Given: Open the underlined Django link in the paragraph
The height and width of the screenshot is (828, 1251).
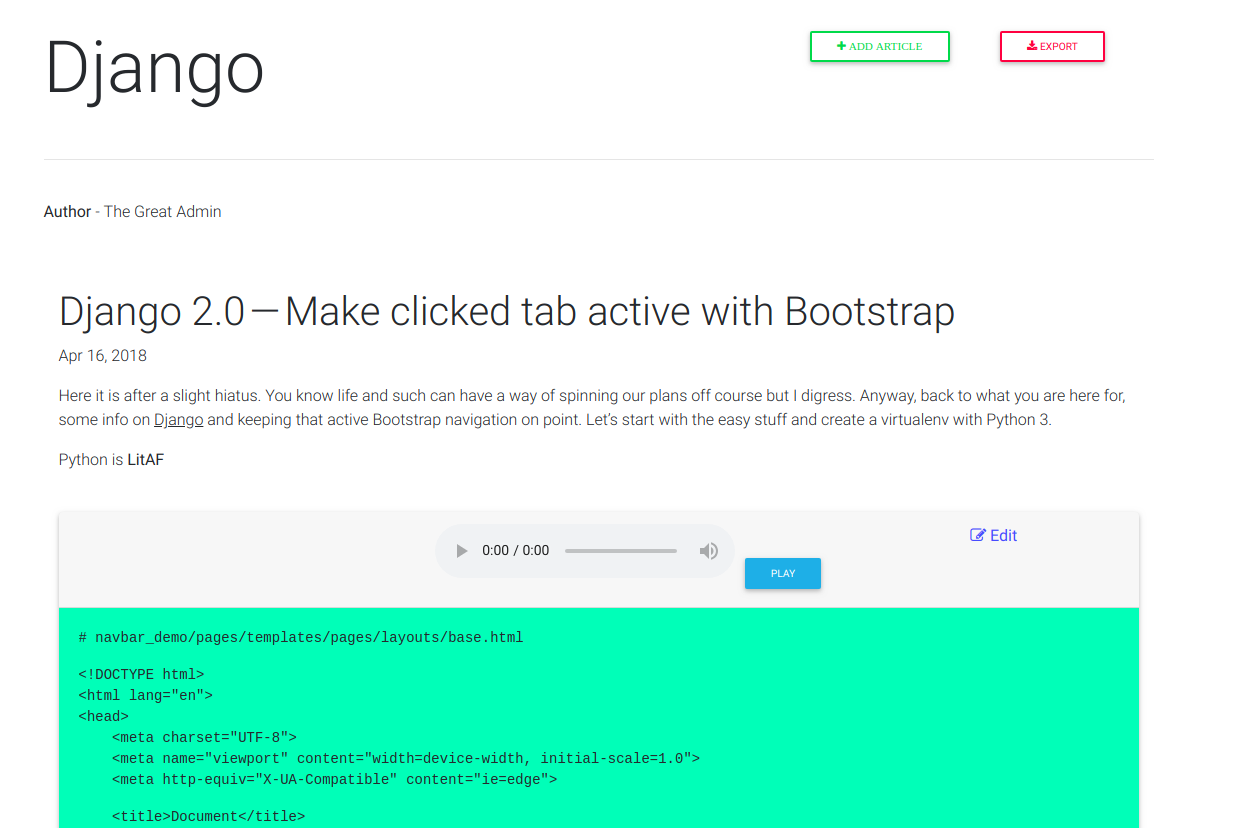Looking at the screenshot, I should coord(179,420).
